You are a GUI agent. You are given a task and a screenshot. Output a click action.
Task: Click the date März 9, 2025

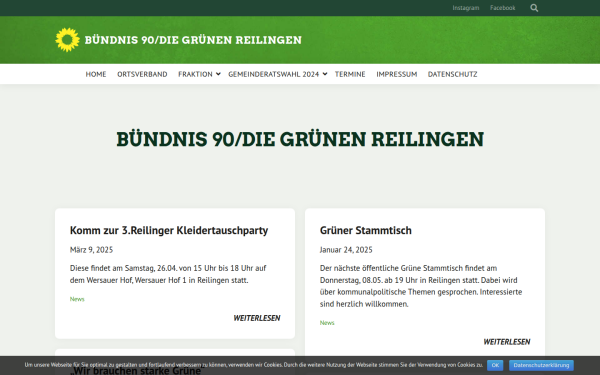(91, 250)
